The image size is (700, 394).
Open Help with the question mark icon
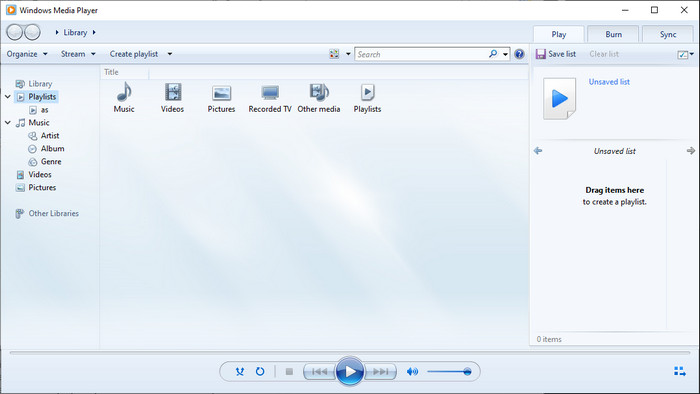click(519, 54)
